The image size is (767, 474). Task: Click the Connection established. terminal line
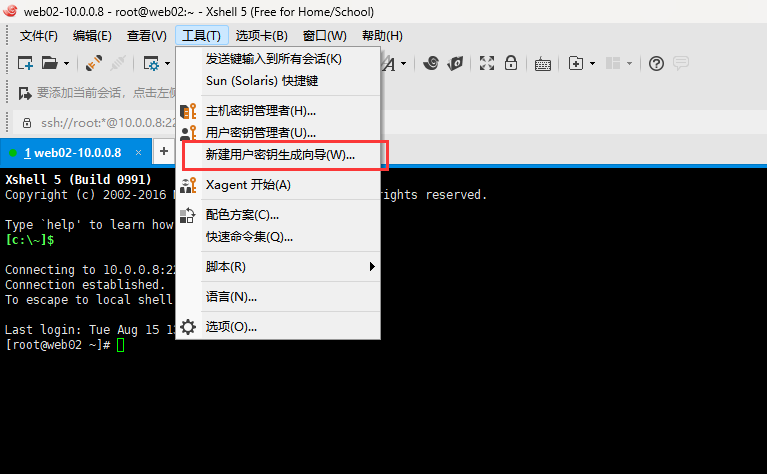(85, 285)
